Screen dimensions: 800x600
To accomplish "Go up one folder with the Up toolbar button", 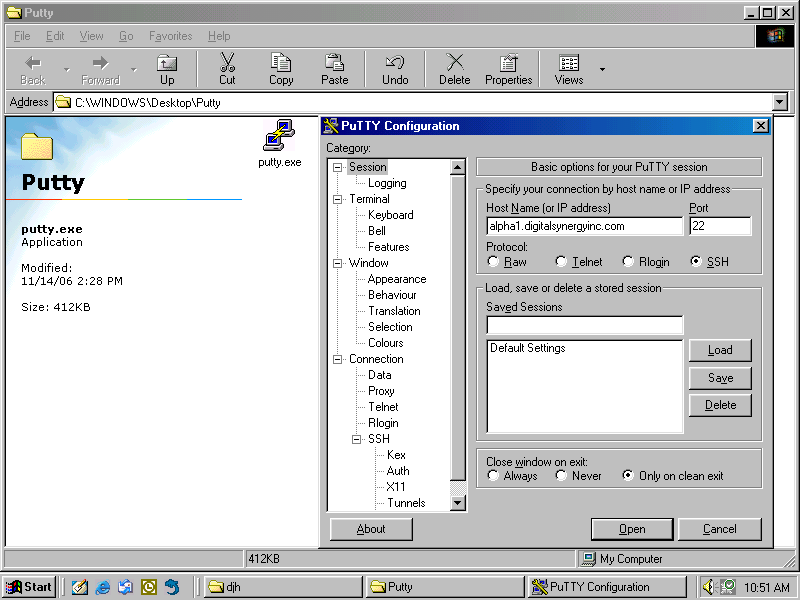I will (x=167, y=69).
